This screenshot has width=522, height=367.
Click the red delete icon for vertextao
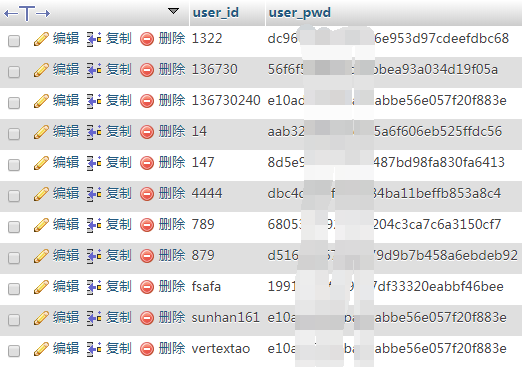click(147, 349)
